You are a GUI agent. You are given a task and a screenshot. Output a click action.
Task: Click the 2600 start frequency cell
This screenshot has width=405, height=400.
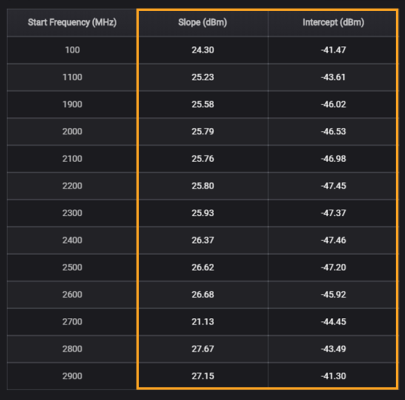tap(72, 295)
